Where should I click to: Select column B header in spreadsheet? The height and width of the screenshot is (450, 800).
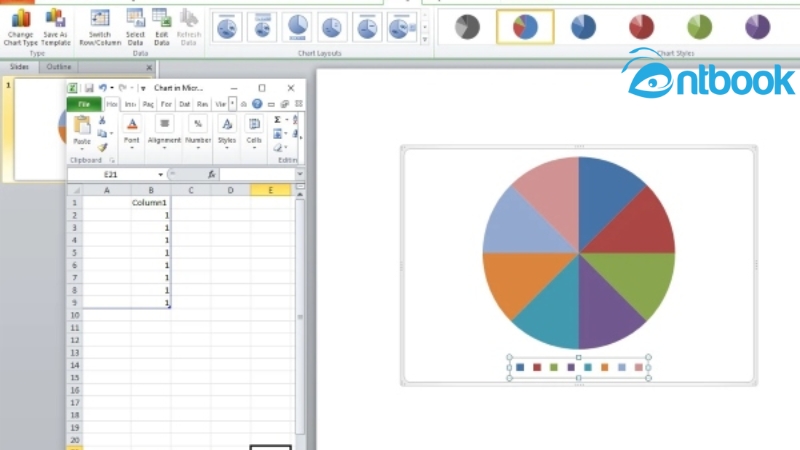150,189
